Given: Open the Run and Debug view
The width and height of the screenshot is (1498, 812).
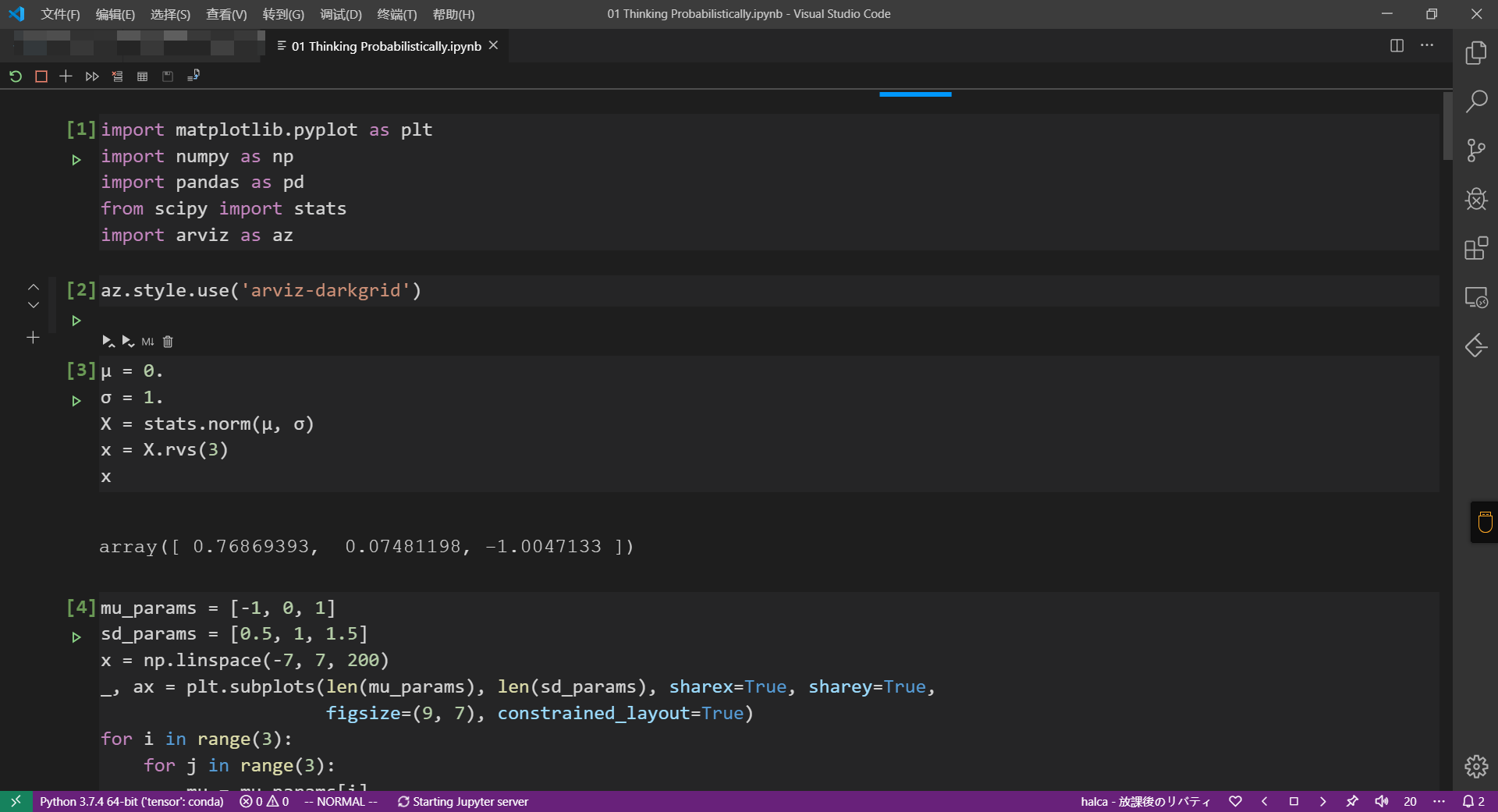Looking at the screenshot, I should tap(1475, 200).
